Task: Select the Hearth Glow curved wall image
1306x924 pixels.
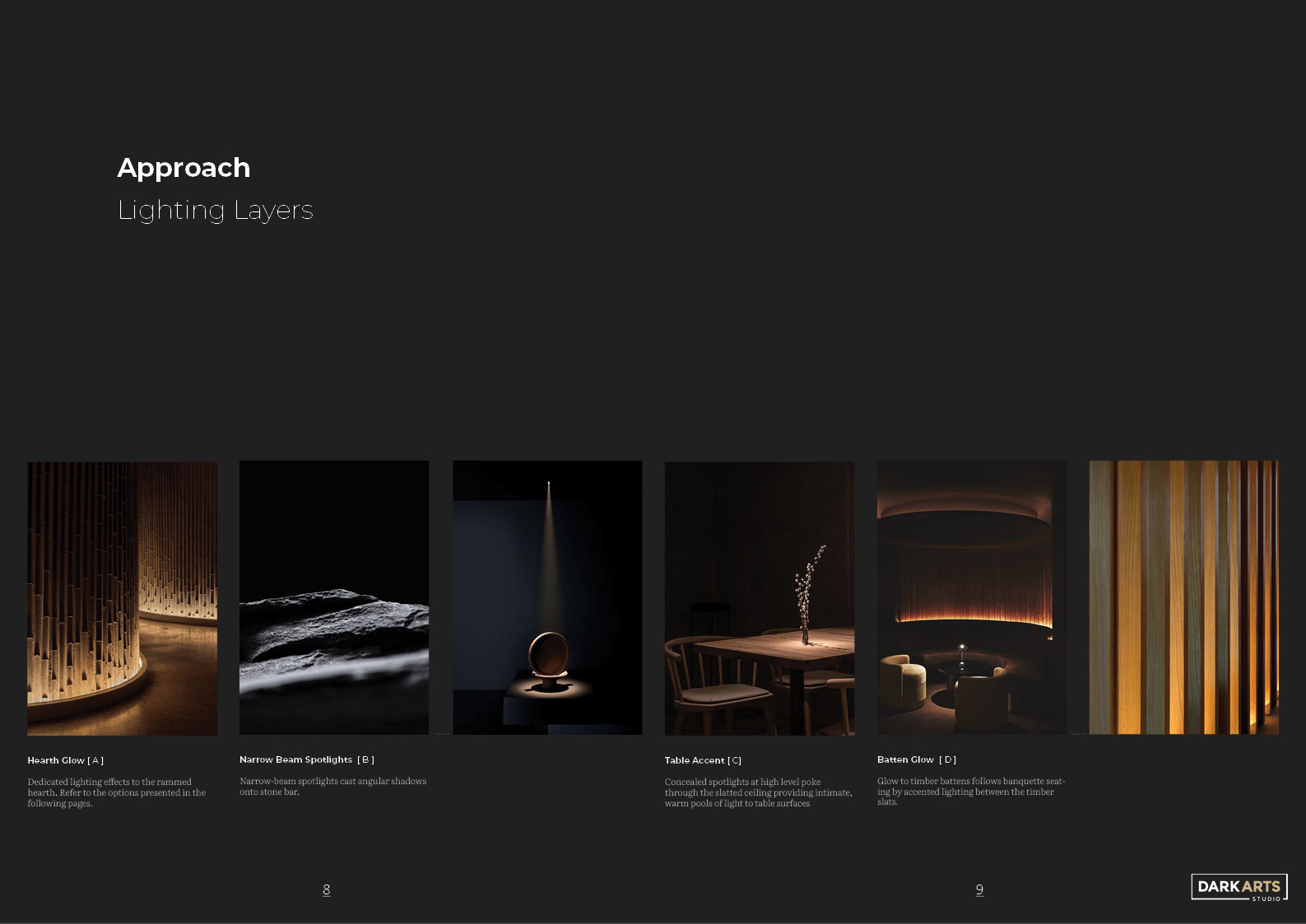Action: [122, 598]
